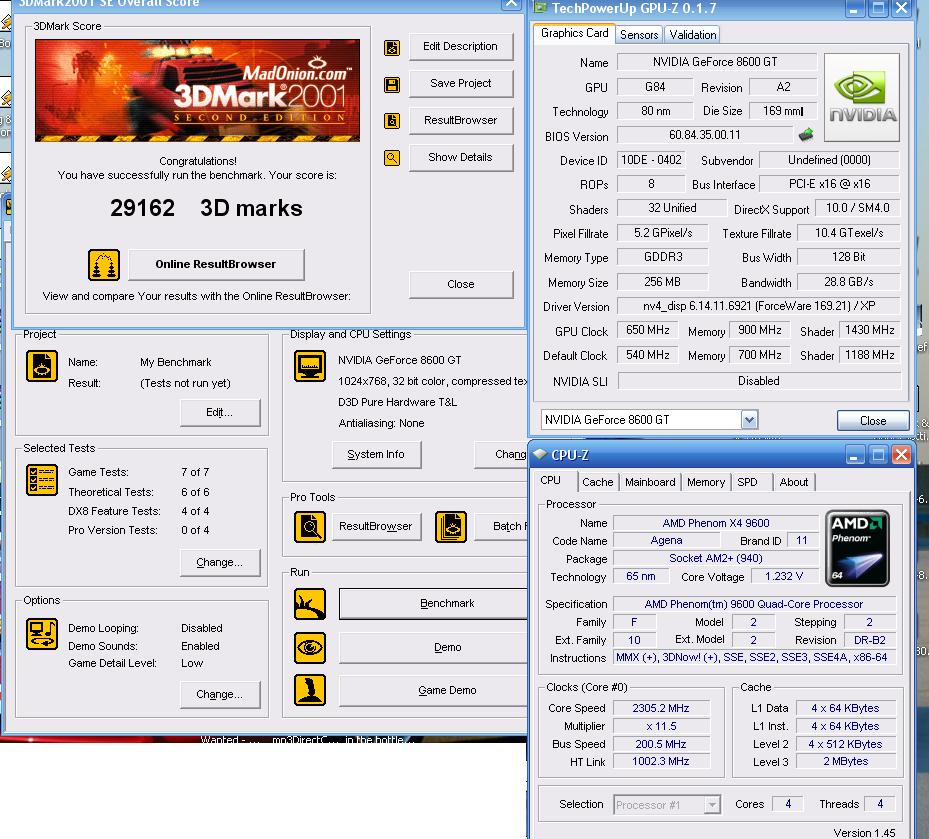
Task: Click the Project section document icon
Action: click(41, 366)
